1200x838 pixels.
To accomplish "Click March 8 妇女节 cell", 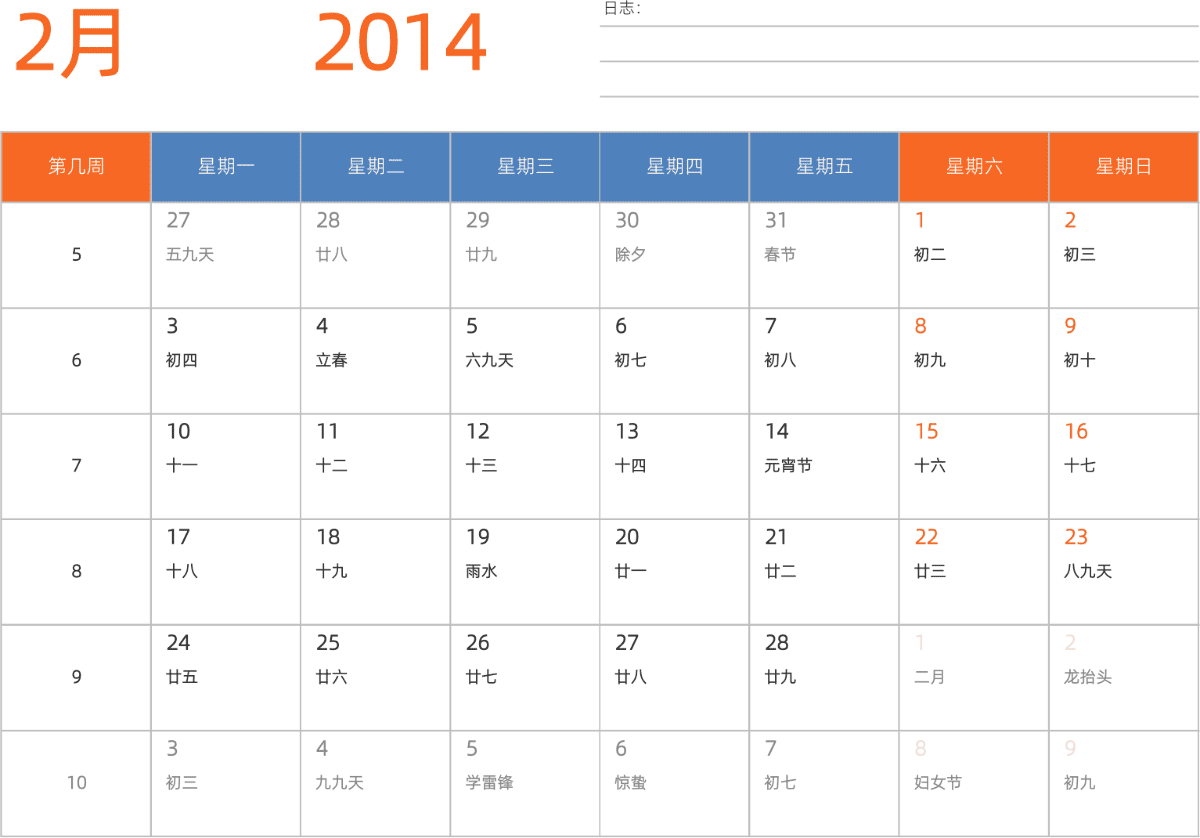I will click(974, 783).
